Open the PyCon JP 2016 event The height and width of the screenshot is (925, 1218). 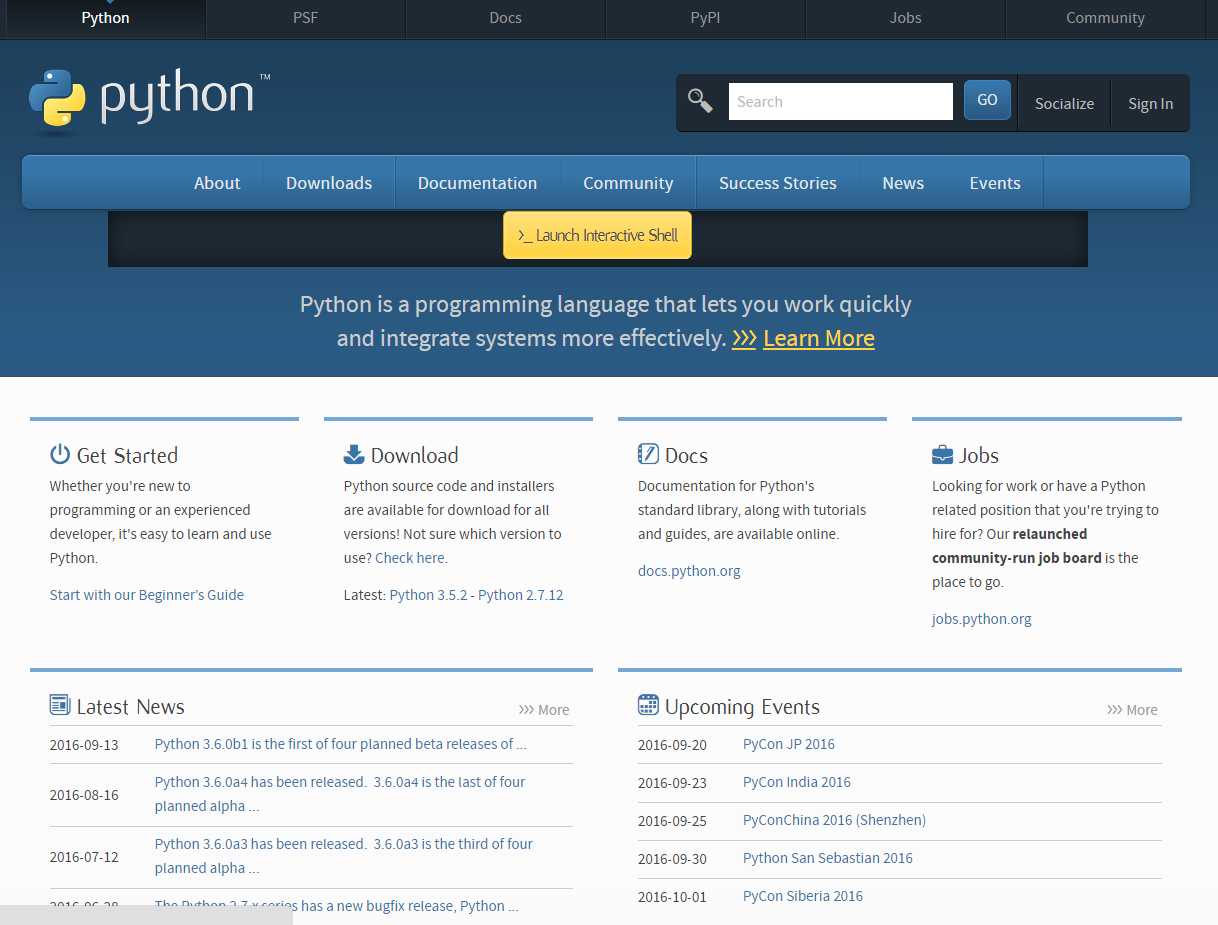[788, 744]
